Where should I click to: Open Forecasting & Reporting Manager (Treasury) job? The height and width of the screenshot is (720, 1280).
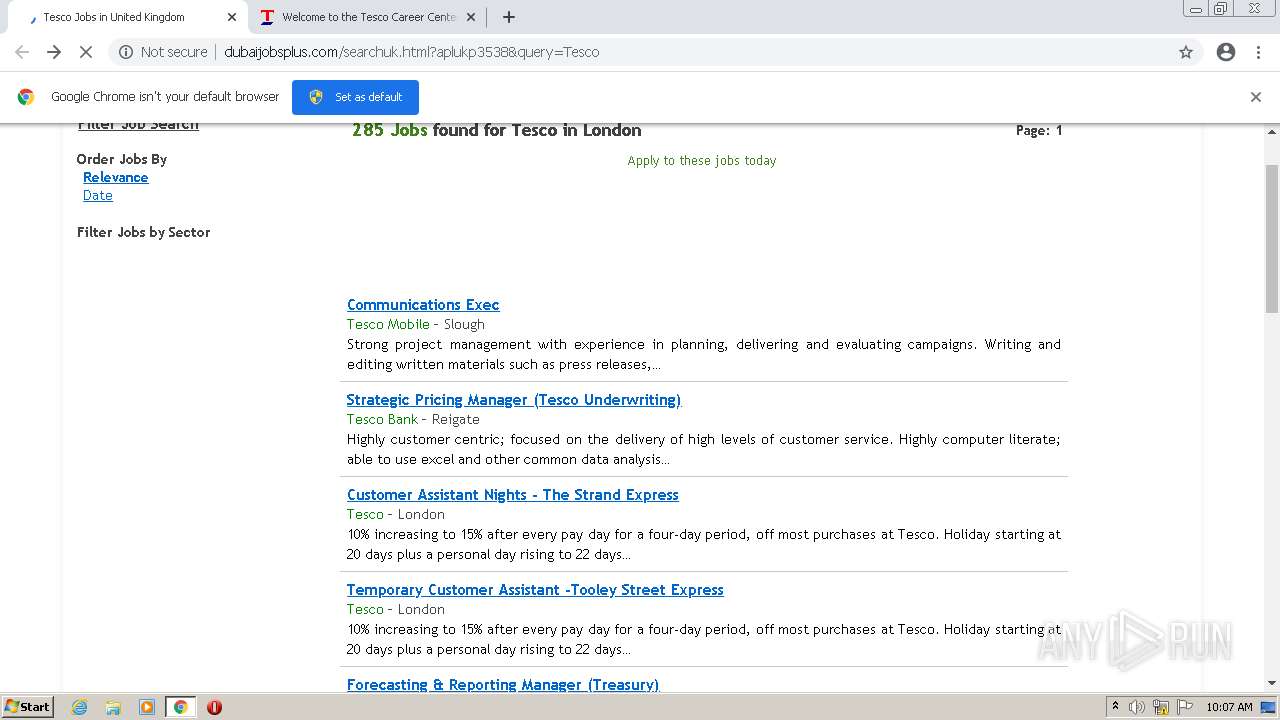503,685
